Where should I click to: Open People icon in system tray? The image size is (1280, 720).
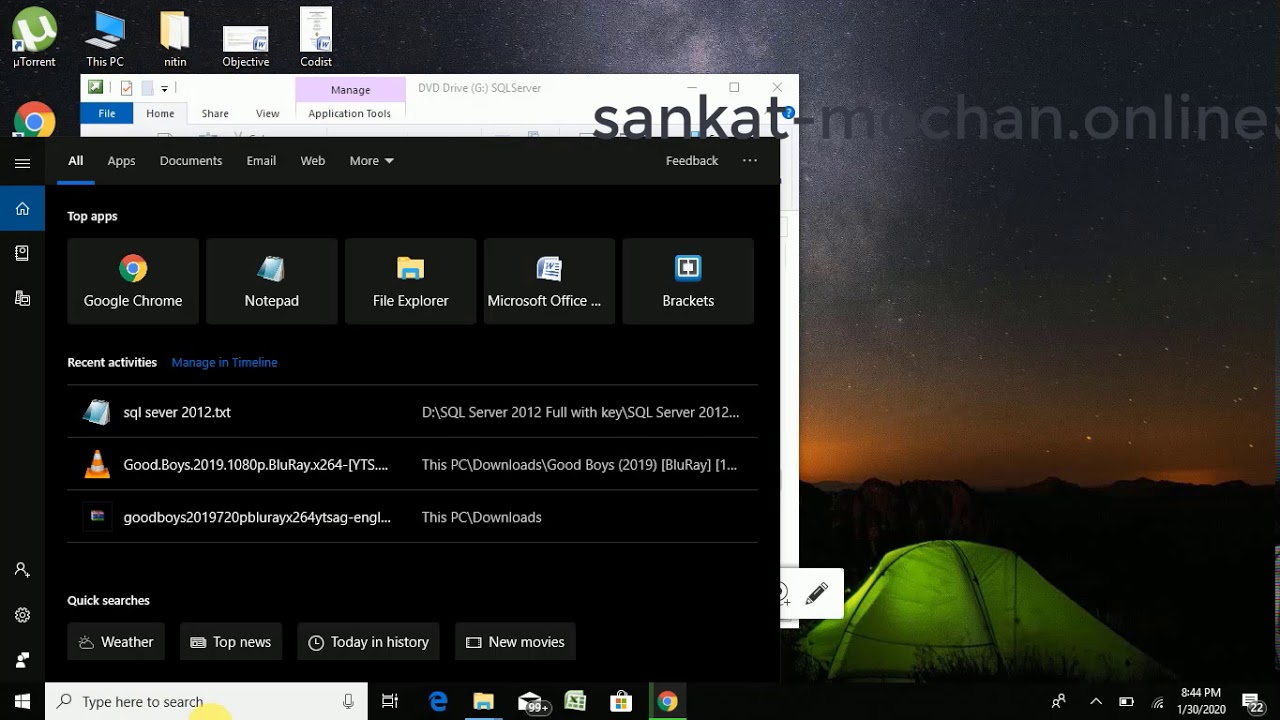[x=1058, y=702]
